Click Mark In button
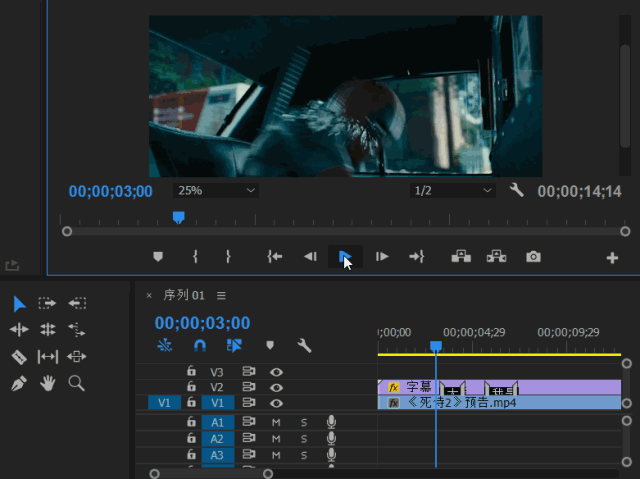The image size is (640, 479). click(x=196, y=257)
